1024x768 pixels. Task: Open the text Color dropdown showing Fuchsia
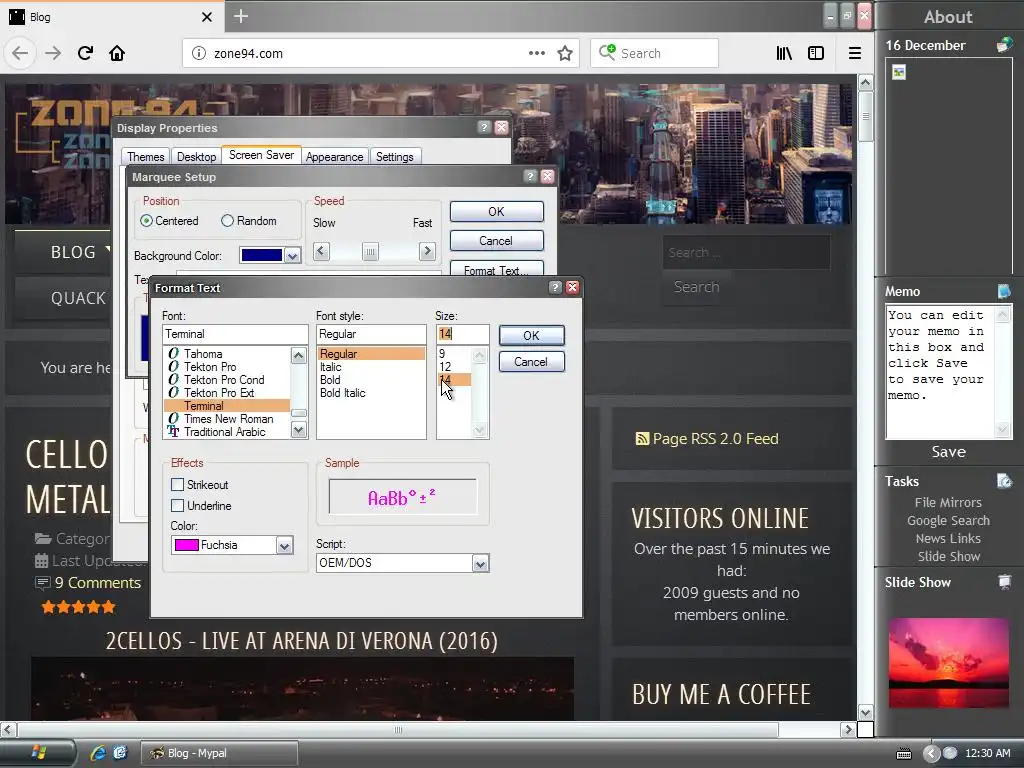285,545
